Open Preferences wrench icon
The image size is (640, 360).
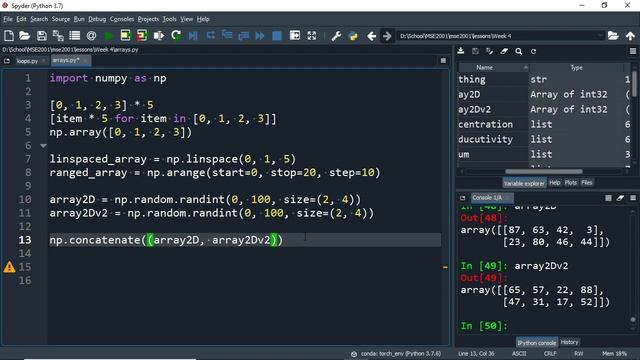[x=336, y=36]
